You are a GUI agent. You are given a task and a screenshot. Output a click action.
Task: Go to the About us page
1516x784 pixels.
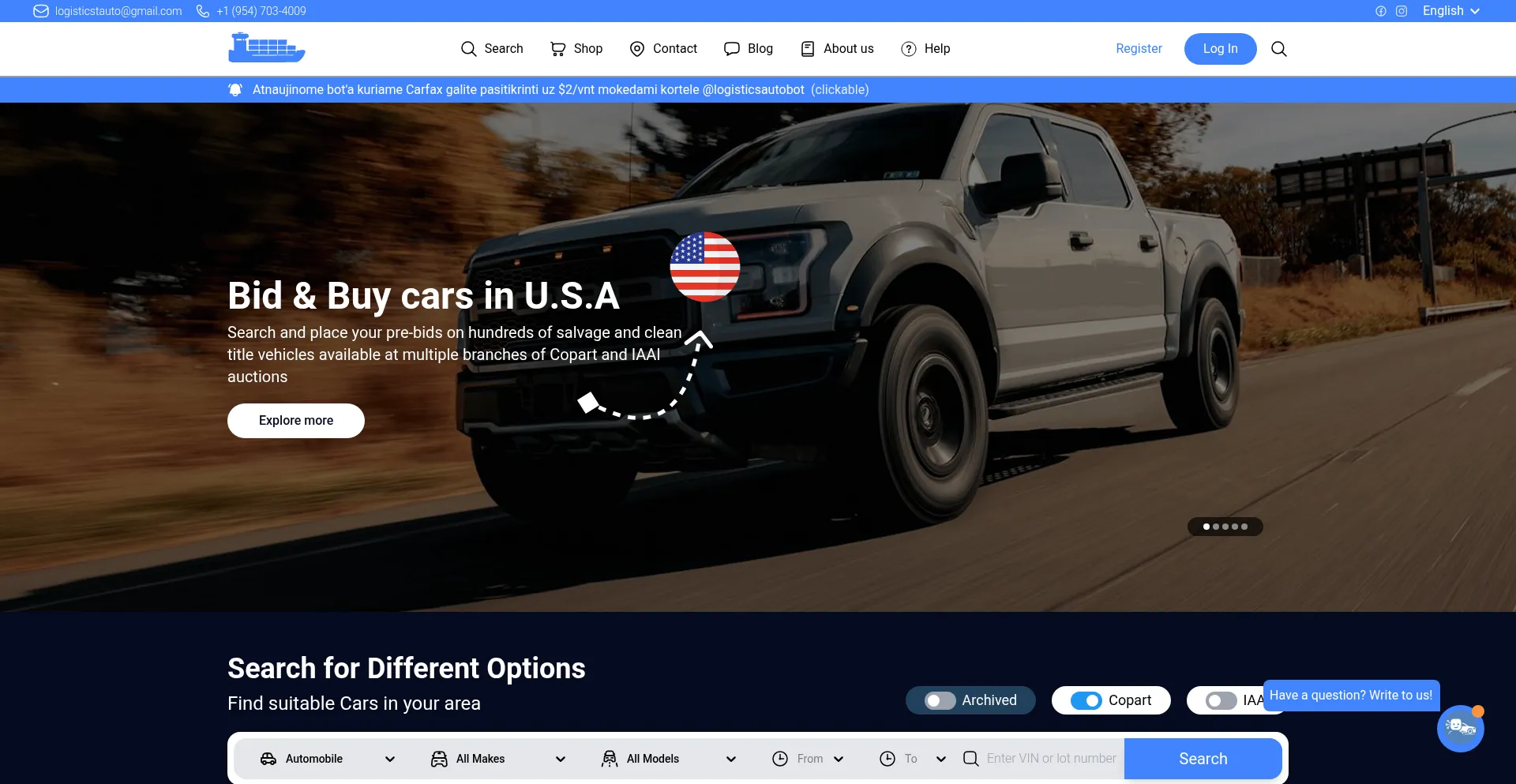click(837, 49)
